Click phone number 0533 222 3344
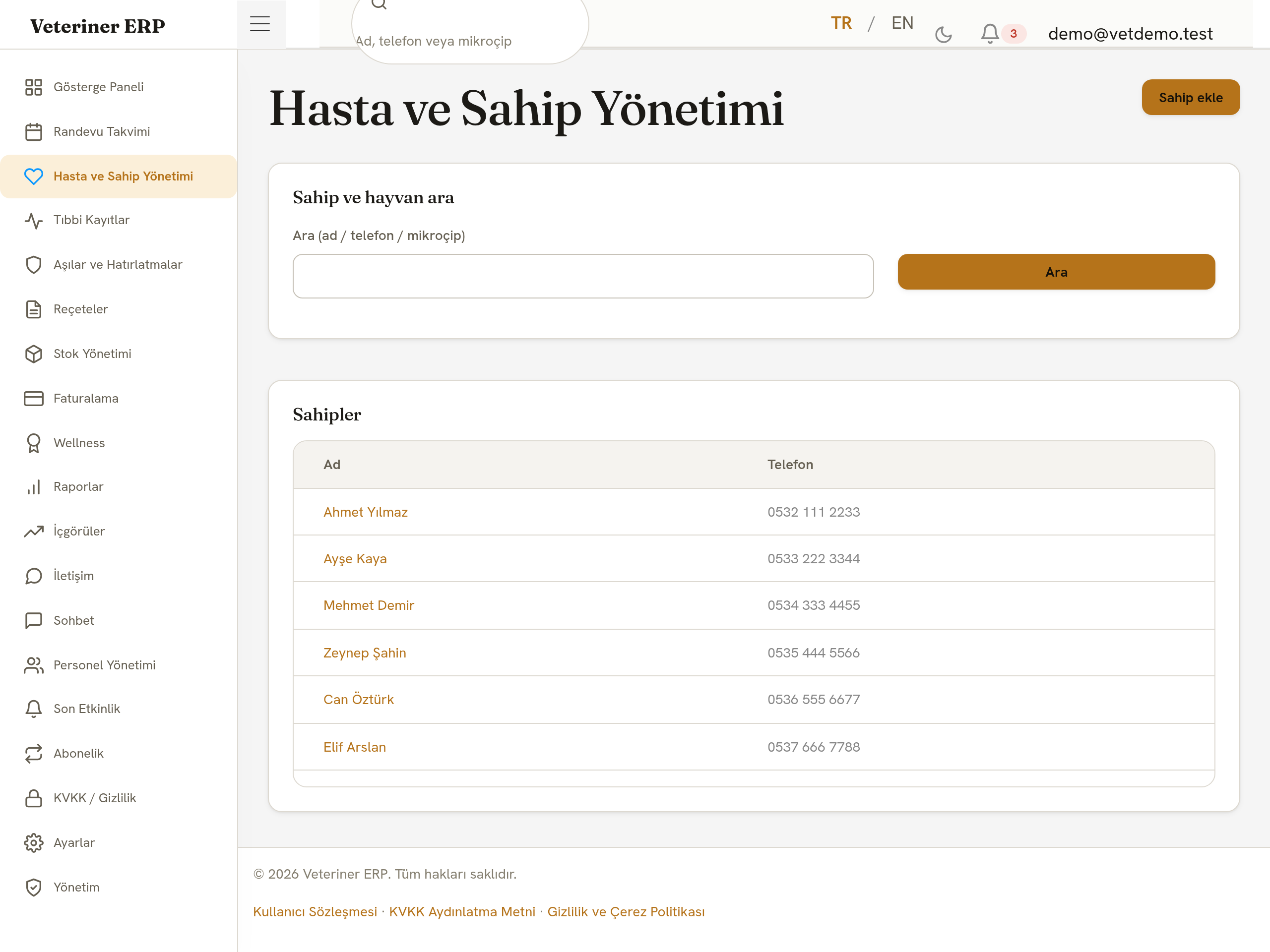The width and height of the screenshot is (1270, 952). 814,558
